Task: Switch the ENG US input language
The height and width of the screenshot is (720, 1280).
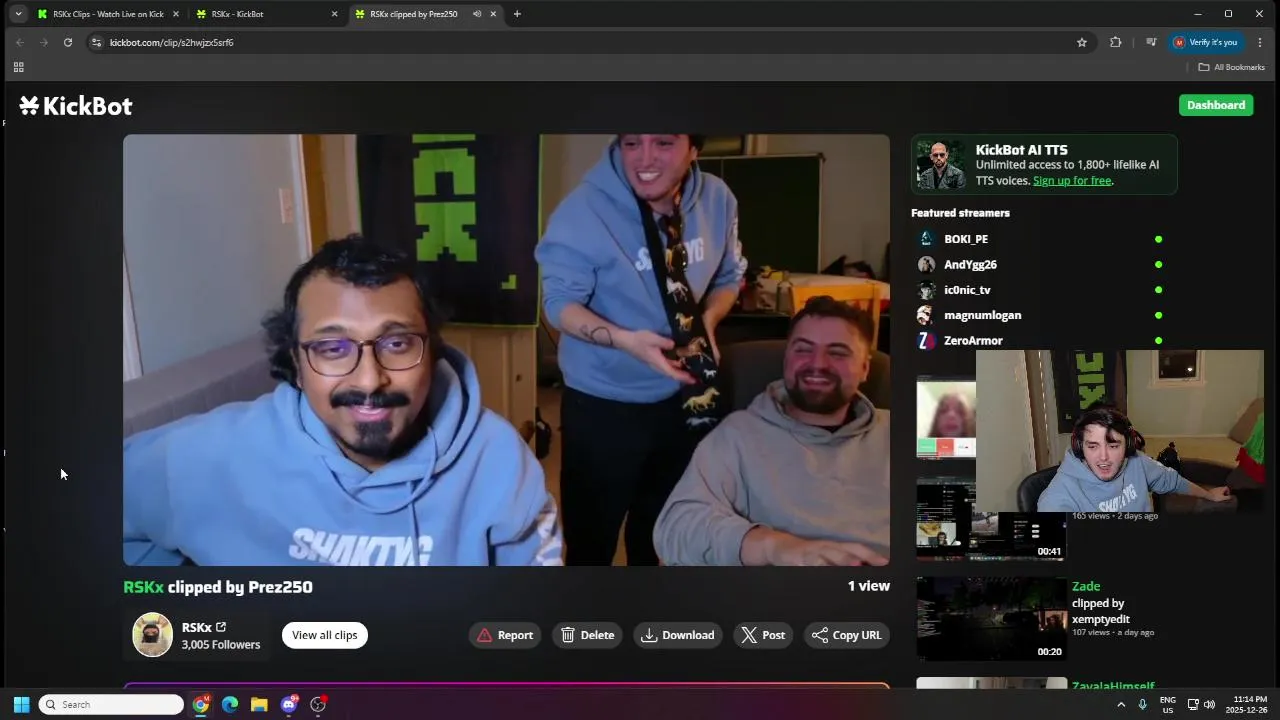Action: pos(1168,705)
